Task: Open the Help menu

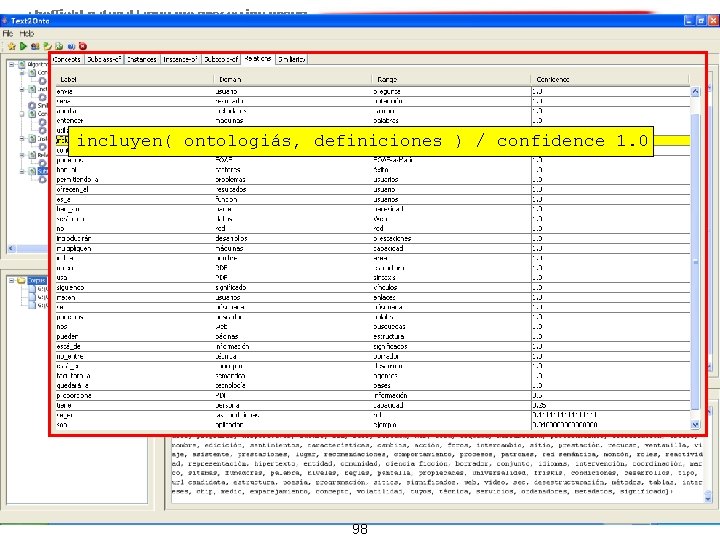Action: tap(27, 34)
